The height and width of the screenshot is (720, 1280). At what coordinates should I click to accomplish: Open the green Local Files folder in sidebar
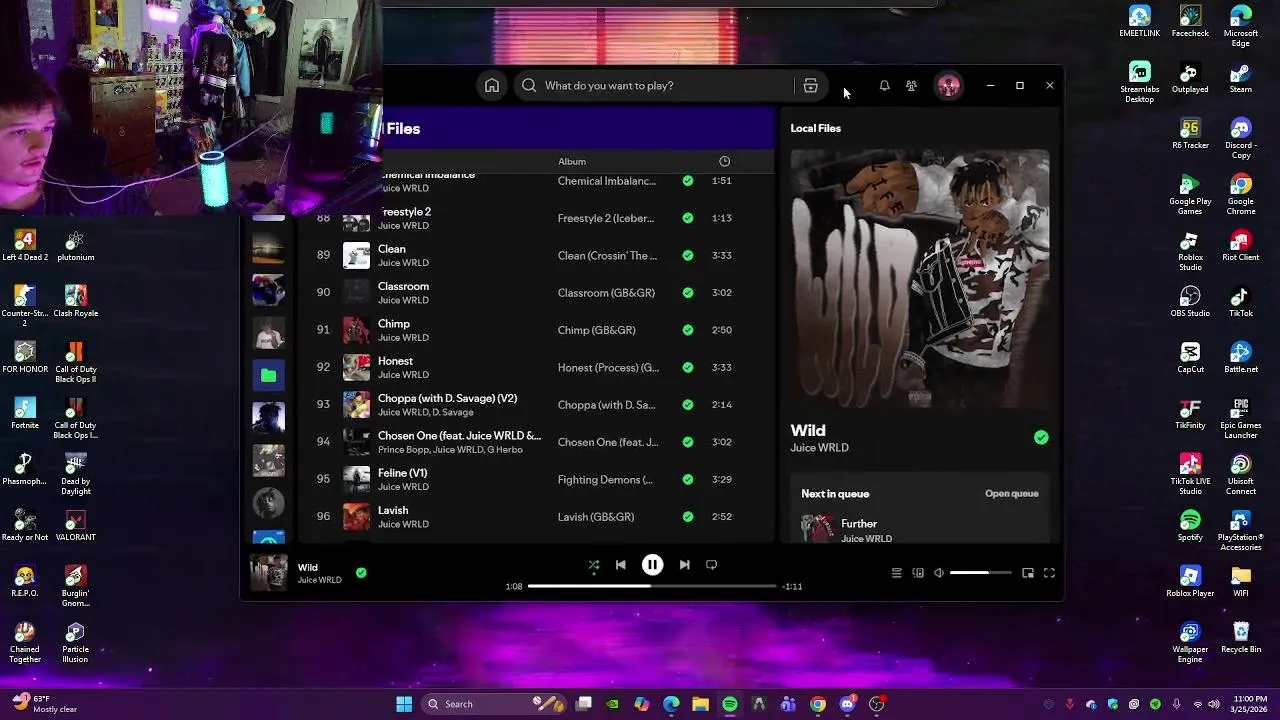click(x=268, y=375)
